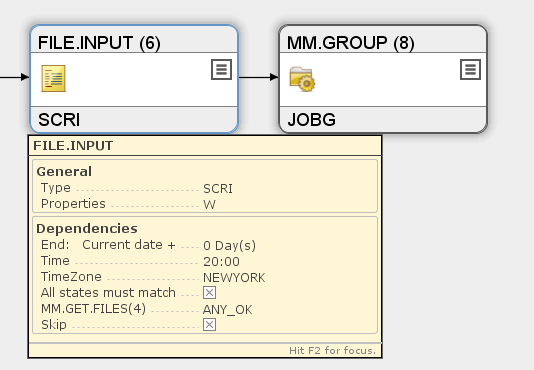Click the General section heading

click(64, 171)
